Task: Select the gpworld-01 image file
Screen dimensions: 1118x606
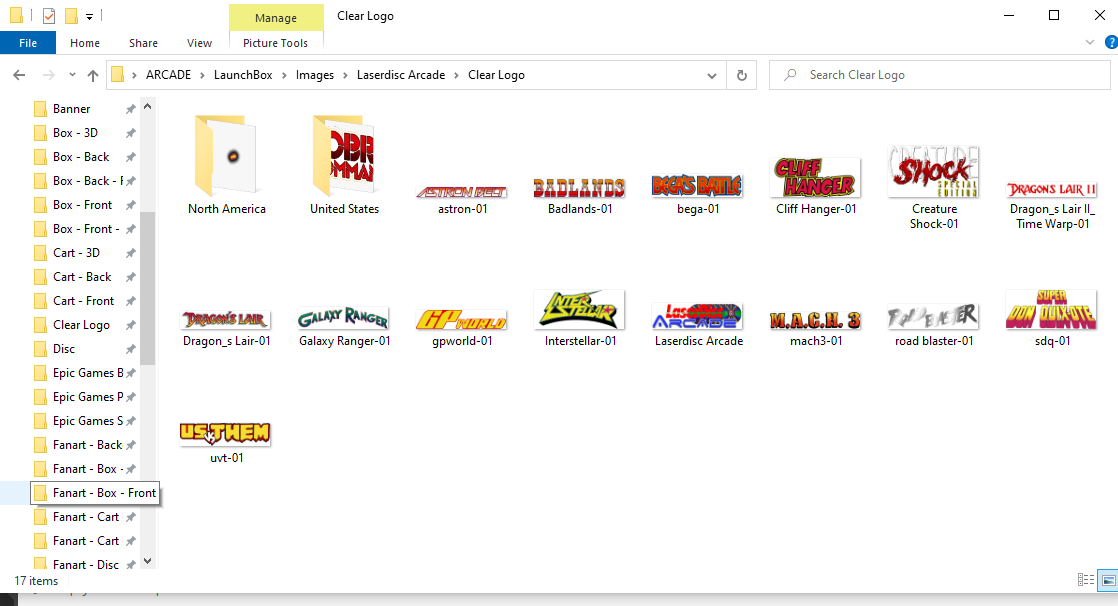Action: pyautogui.click(x=462, y=328)
